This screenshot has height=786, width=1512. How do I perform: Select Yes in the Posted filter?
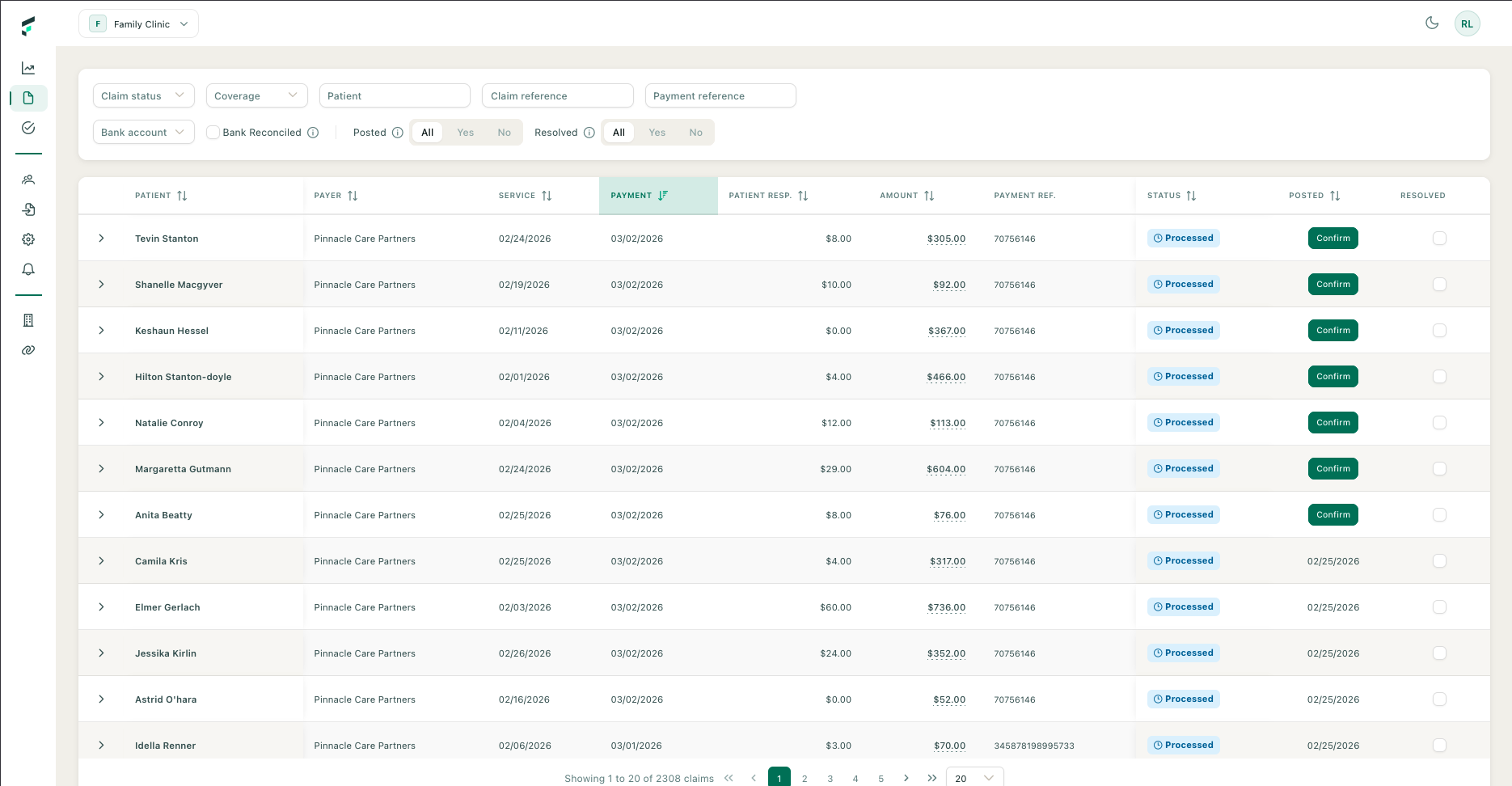click(465, 132)
